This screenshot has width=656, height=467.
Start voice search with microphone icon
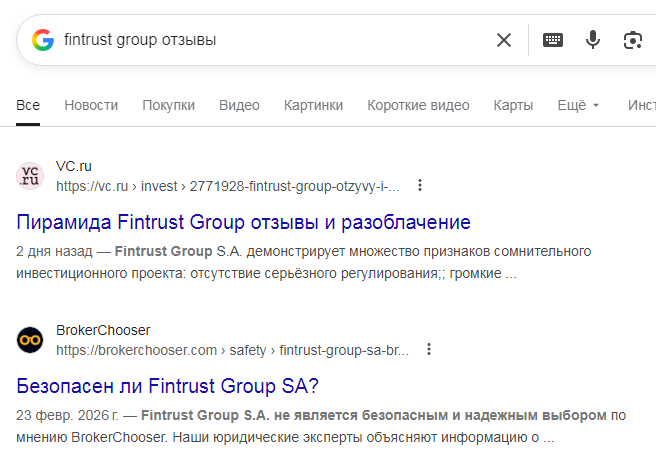(x=593, y=40)
